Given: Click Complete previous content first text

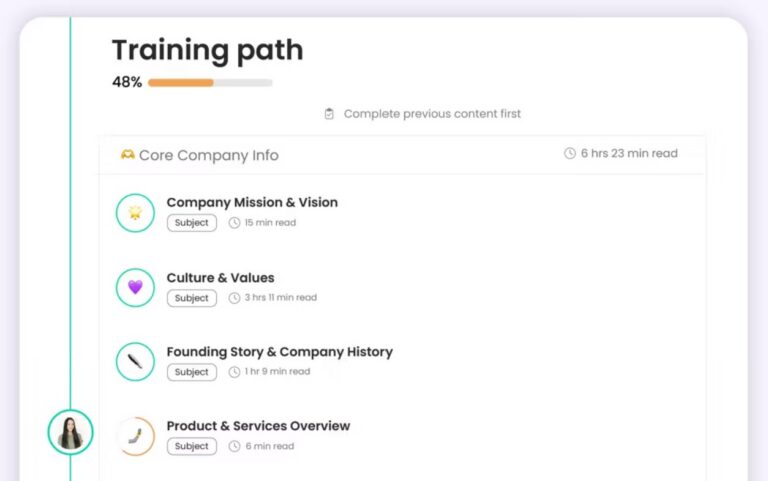Looking at the screenshot, I should click(x=432, y=114).
